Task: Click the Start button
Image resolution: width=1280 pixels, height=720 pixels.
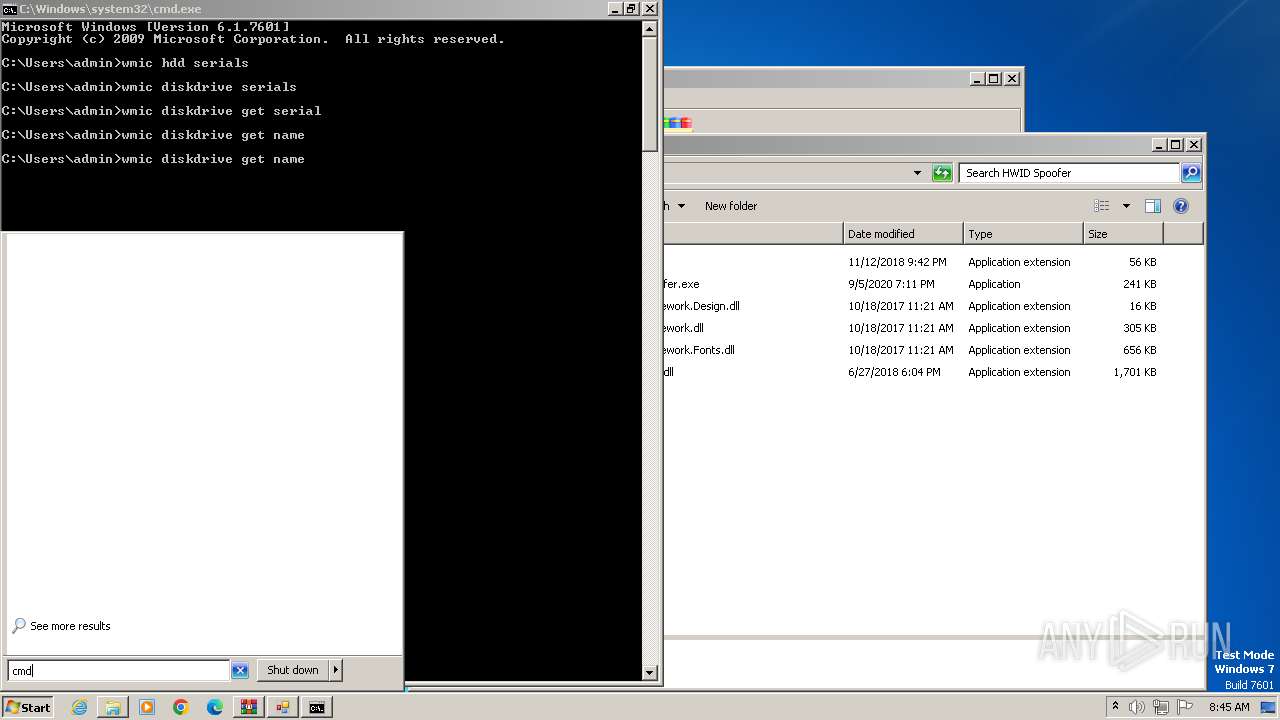Action: pyautogui.click(x=28, y=707)
